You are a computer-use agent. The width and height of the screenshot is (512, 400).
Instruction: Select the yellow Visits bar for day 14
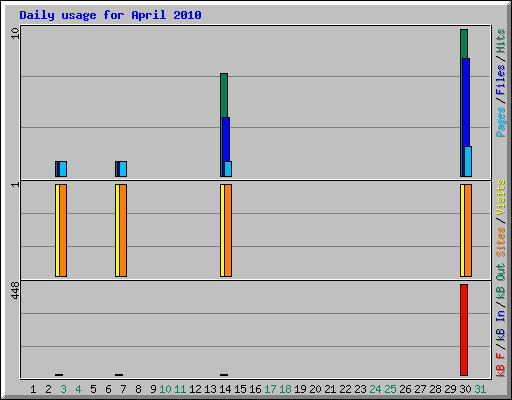tap(222, 230)
